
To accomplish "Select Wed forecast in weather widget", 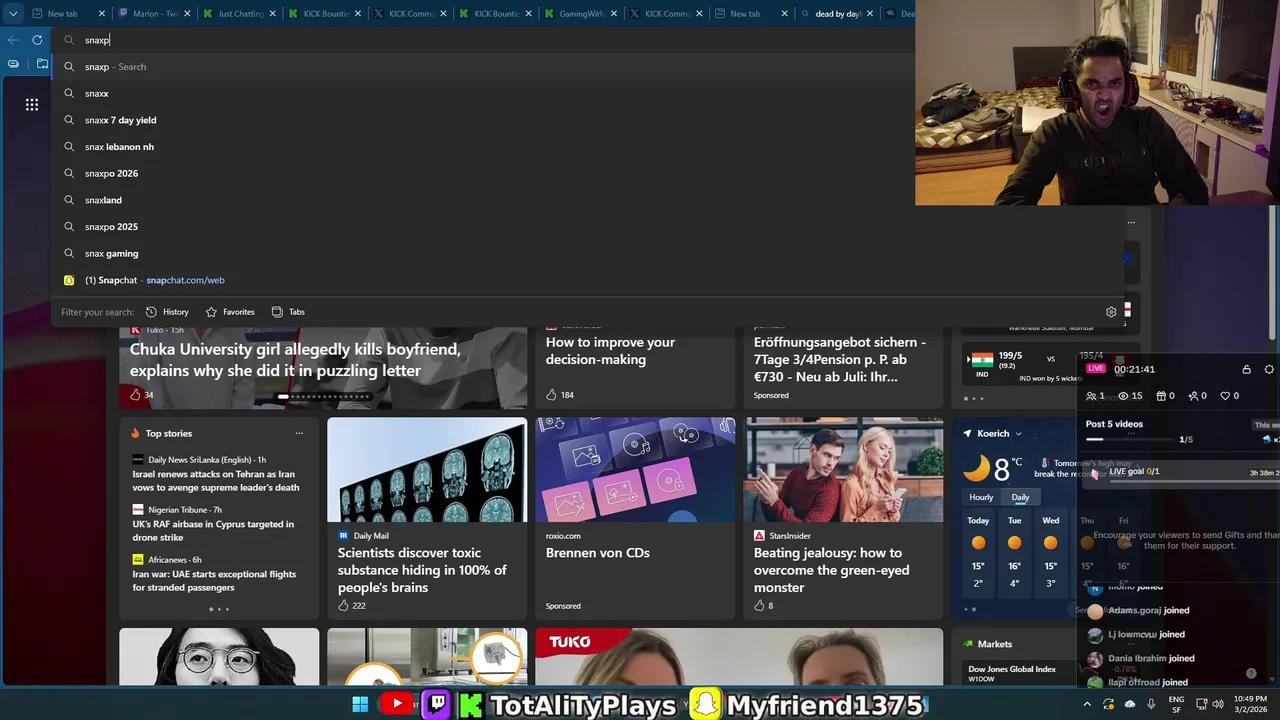I will 1050,552.
